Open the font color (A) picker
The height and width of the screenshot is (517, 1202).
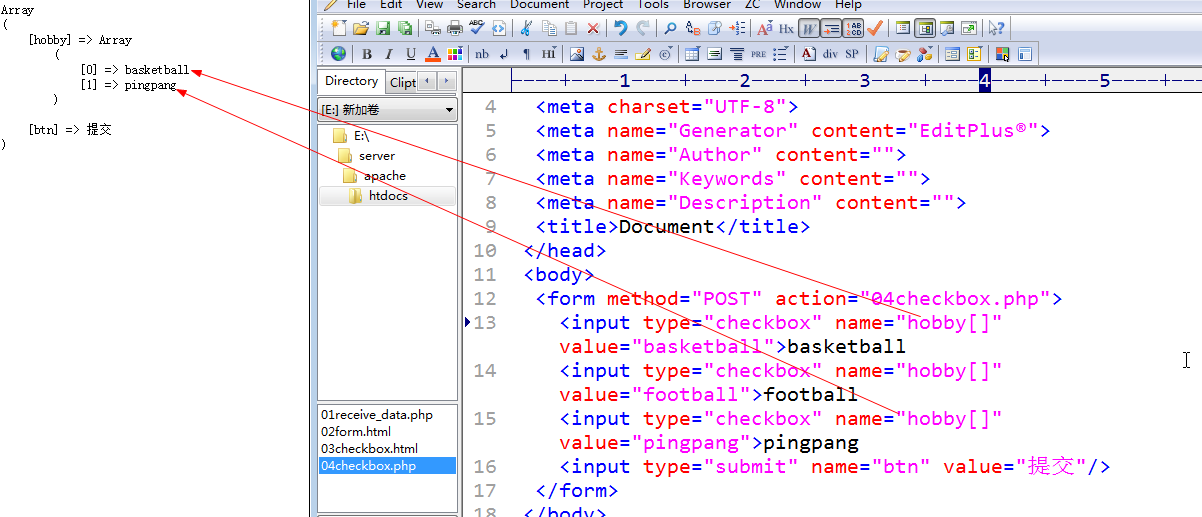click(x=433, y=54)
